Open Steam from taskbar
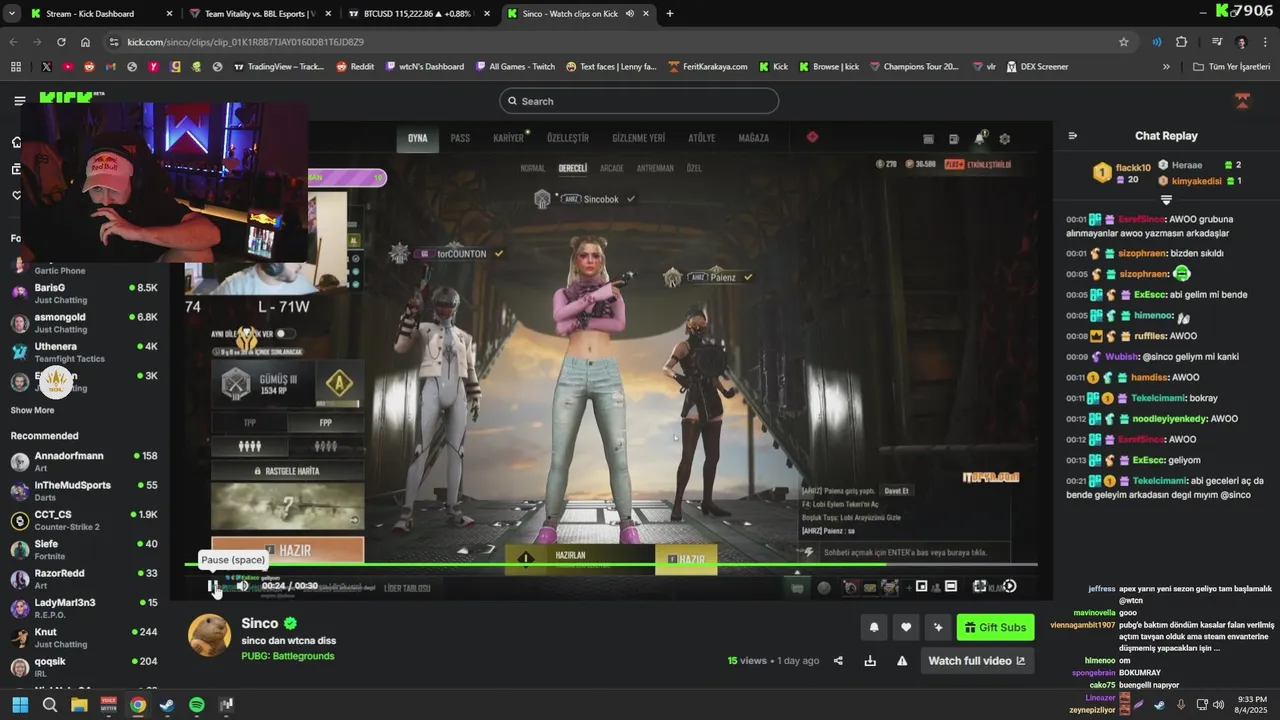 [x=167, y=705]
